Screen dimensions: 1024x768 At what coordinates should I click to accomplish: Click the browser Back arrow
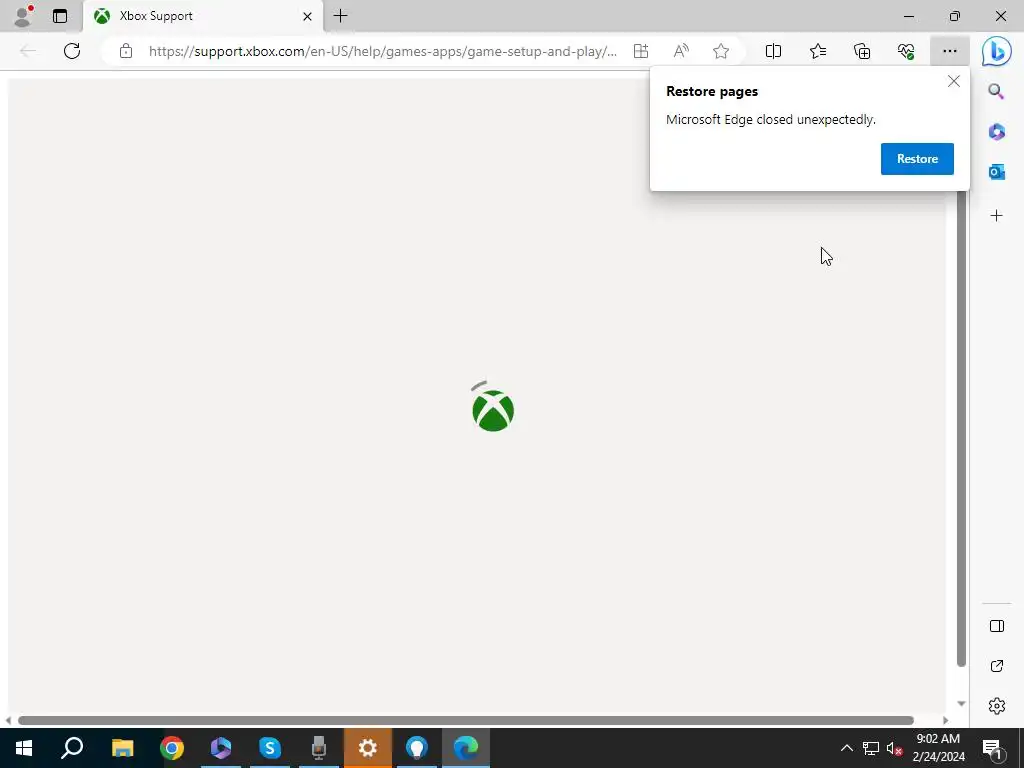(x=28, y=51)
